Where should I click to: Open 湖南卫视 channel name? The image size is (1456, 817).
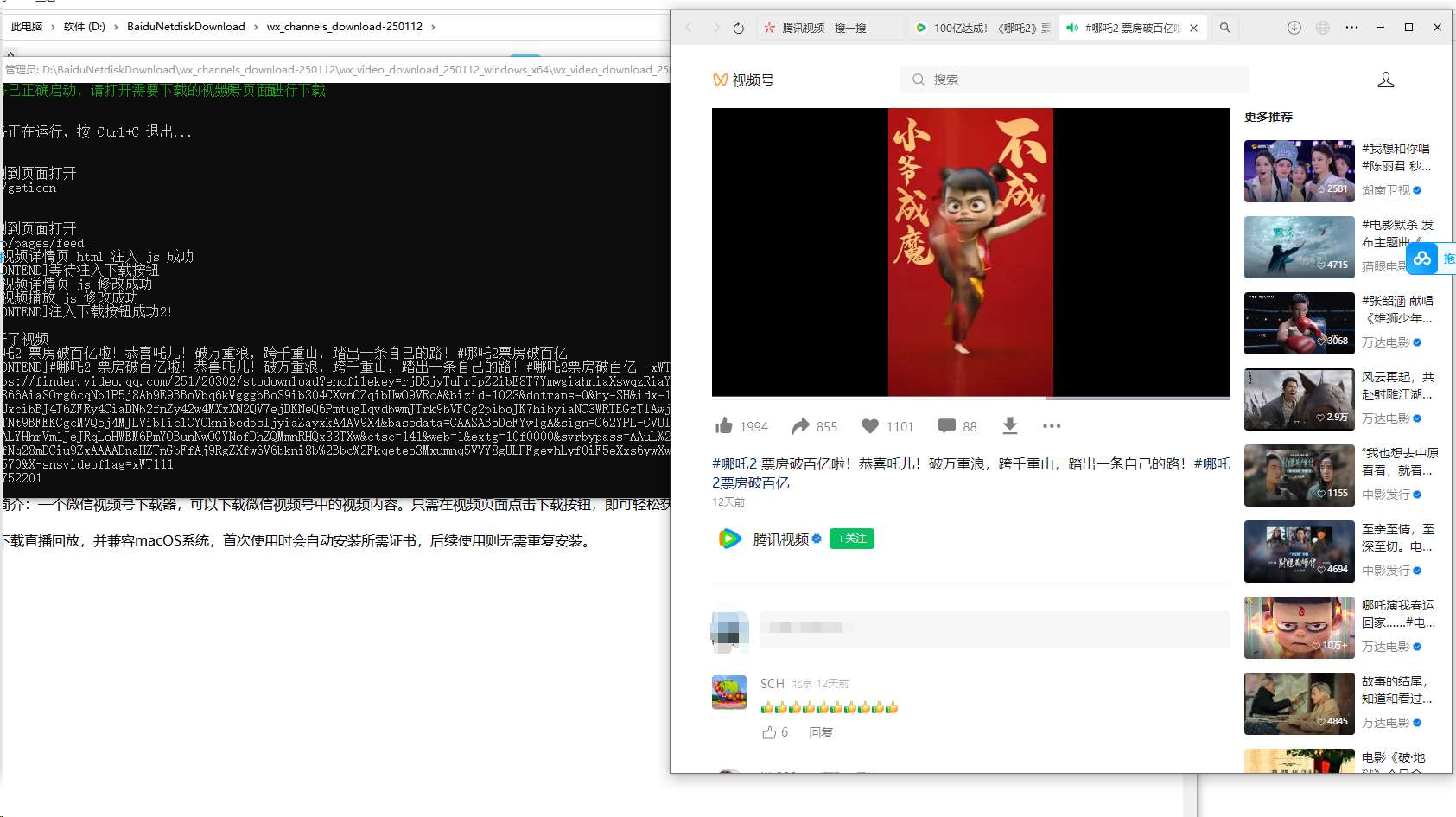1386,190
